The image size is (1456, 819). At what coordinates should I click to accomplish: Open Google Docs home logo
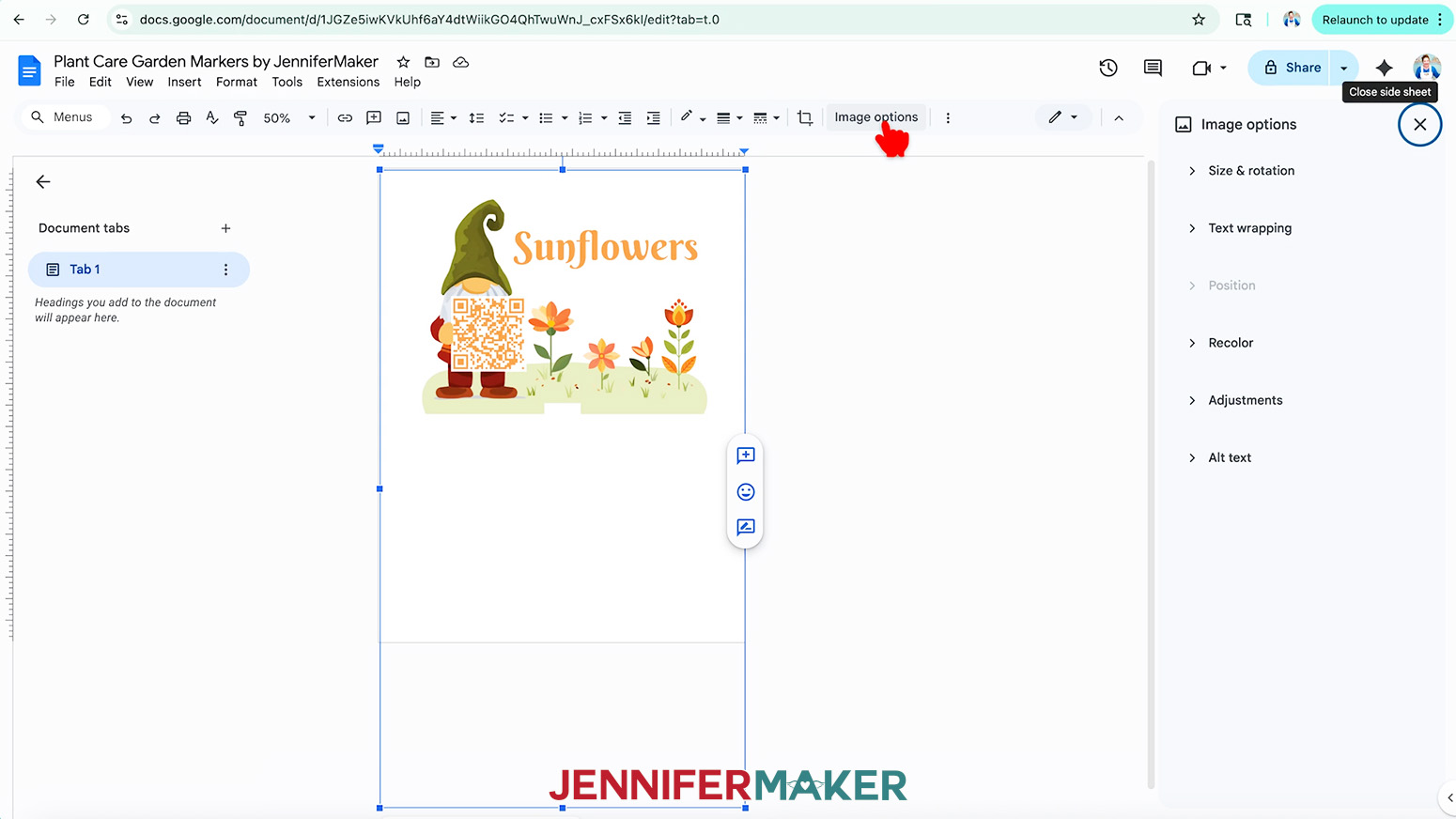[29, 70]
